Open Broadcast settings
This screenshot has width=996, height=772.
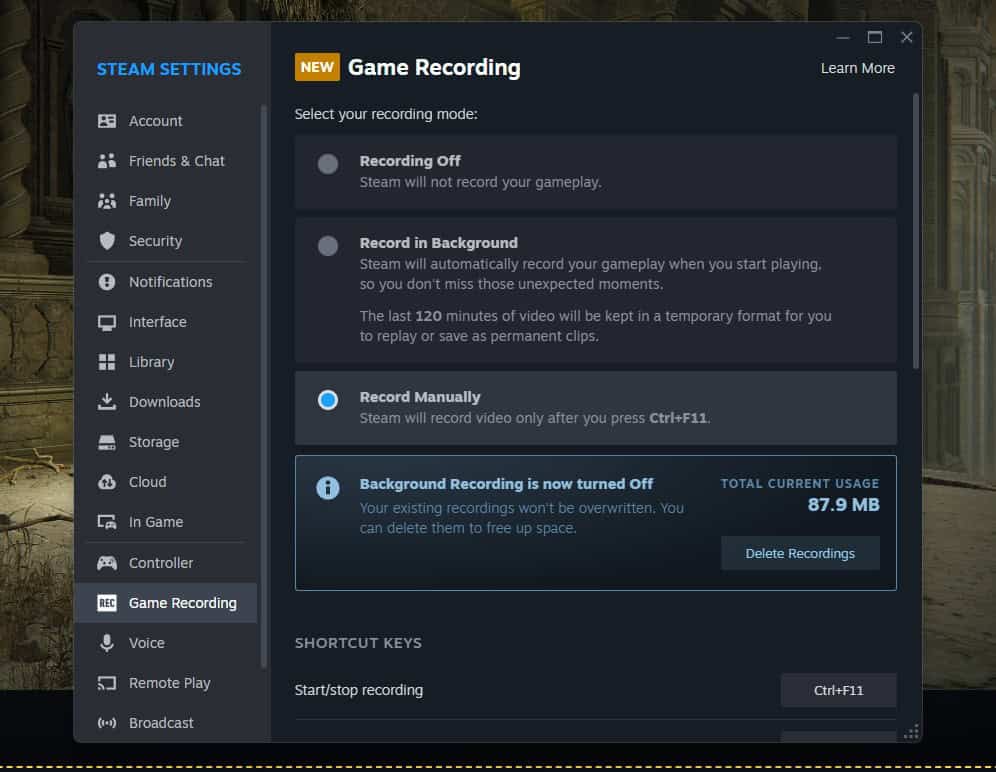tap(166, 723)
